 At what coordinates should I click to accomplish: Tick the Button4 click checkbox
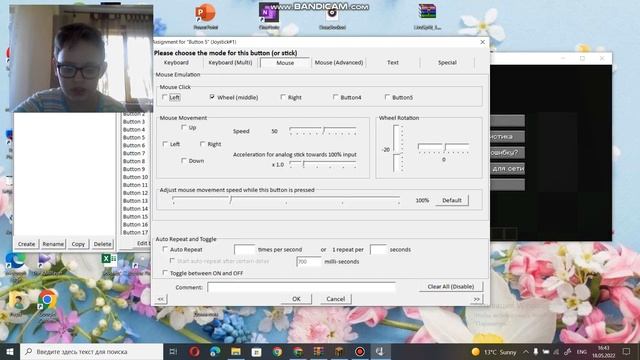click(x=335, y=97)
